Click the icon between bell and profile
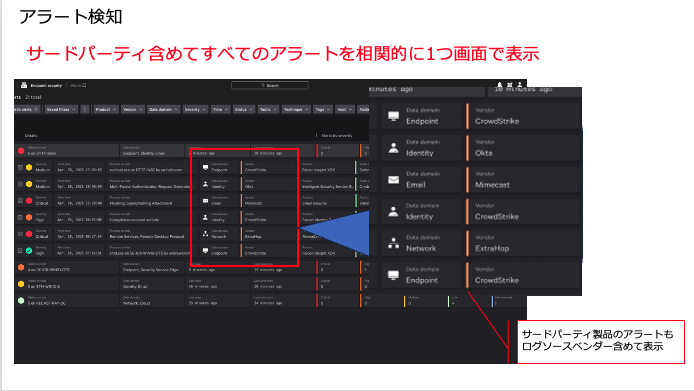This screenshot has height=391, width=694. [510, 85]
